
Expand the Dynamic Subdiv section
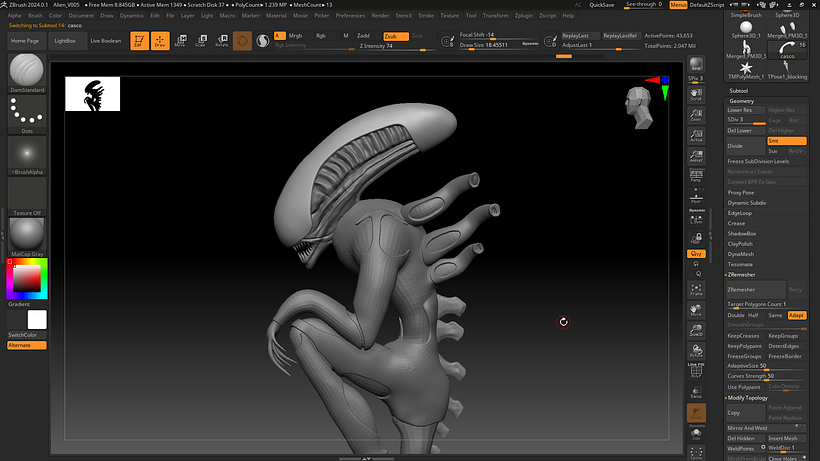[x=747, y=203]
